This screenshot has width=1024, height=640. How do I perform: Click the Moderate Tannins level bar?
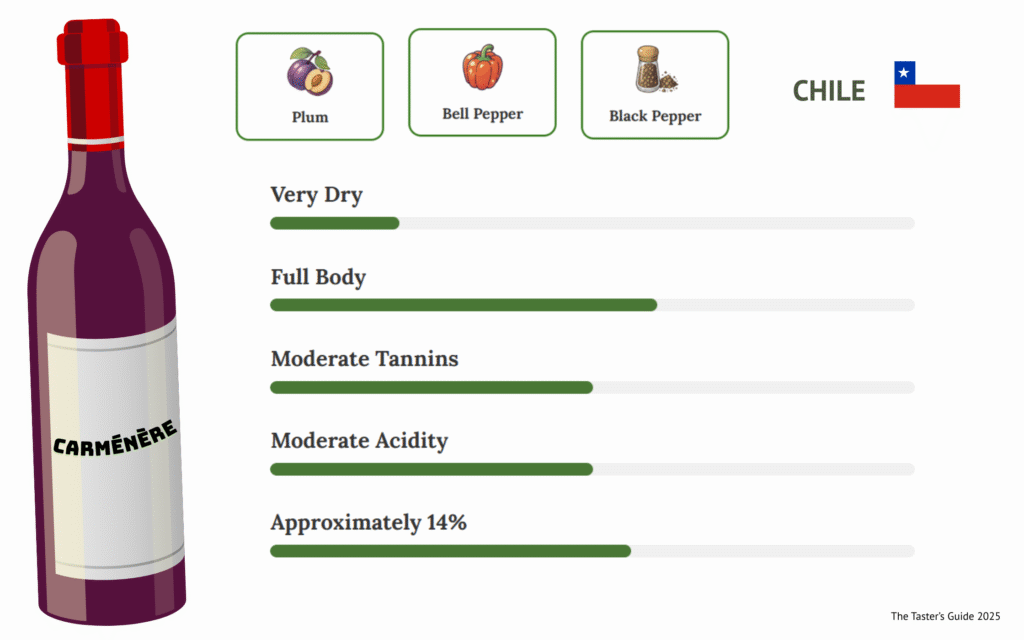(x=592, y=387)
